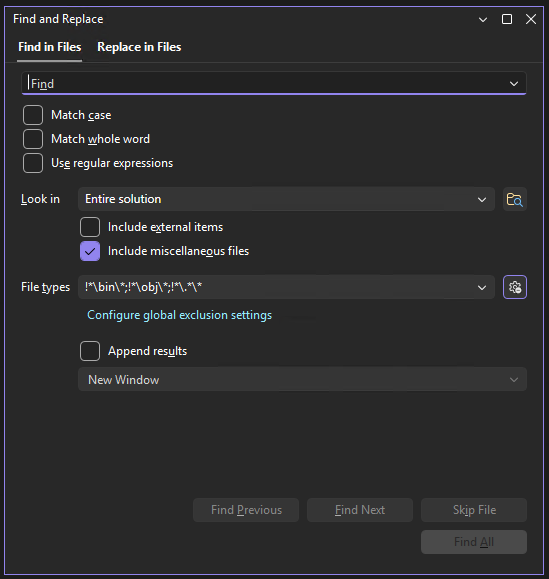Switch to the Find in Files tab
This screenshot has width=549, height=579.
coord(50,47)
